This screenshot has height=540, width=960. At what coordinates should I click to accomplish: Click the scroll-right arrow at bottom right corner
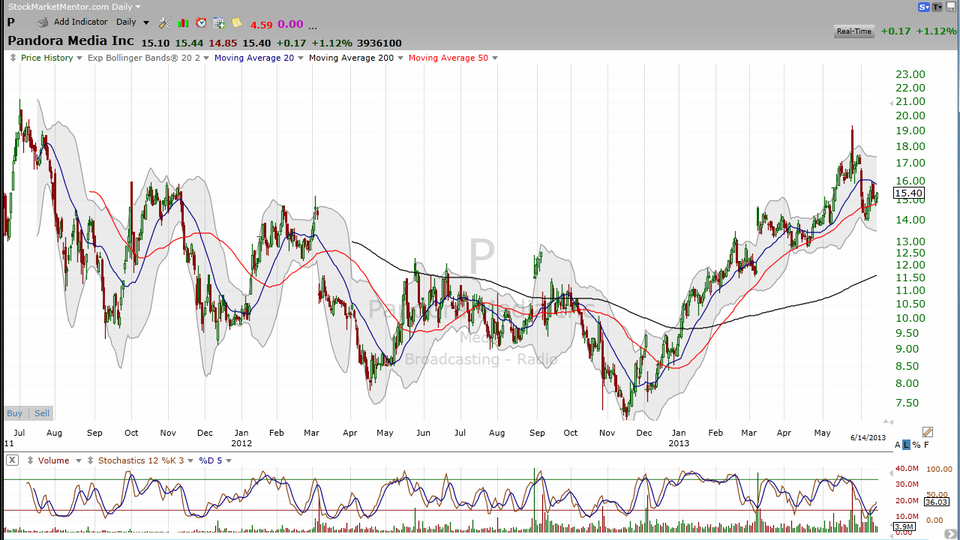click(x=950, y=534)
